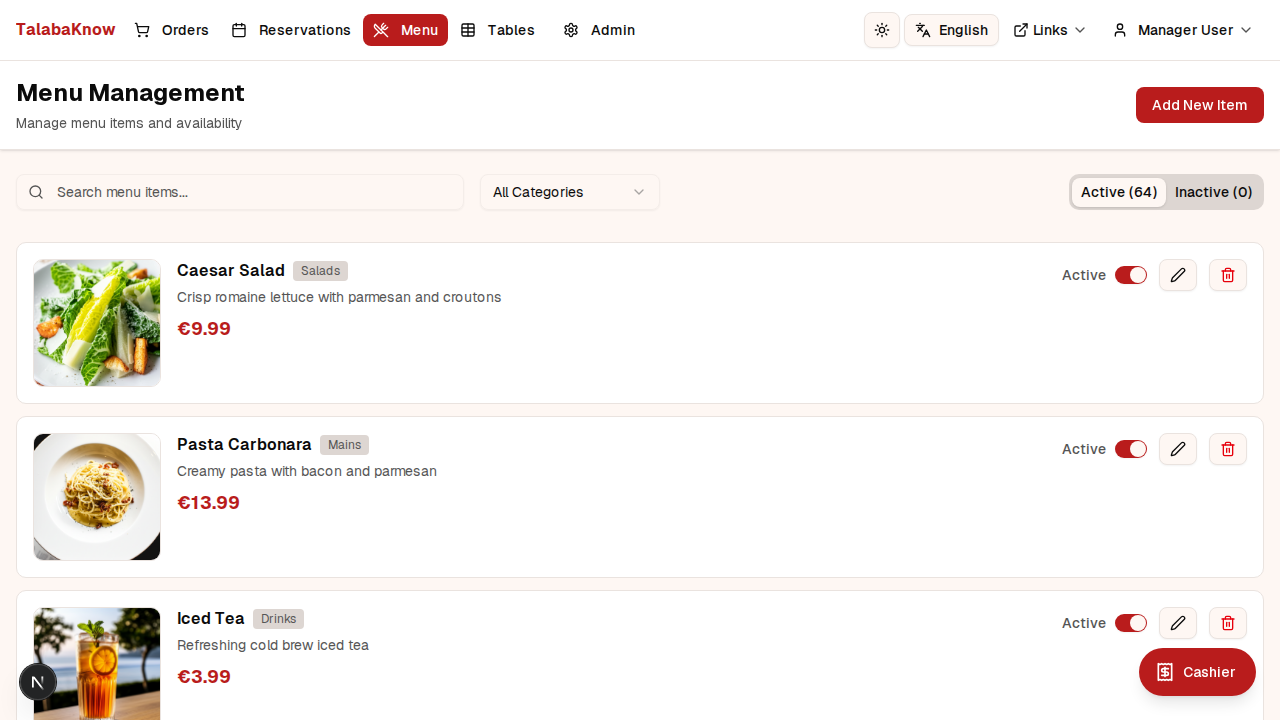Open the Cashier floating button
Image resolution: width=1280 pixels, height=720 pixels.
1197,672
